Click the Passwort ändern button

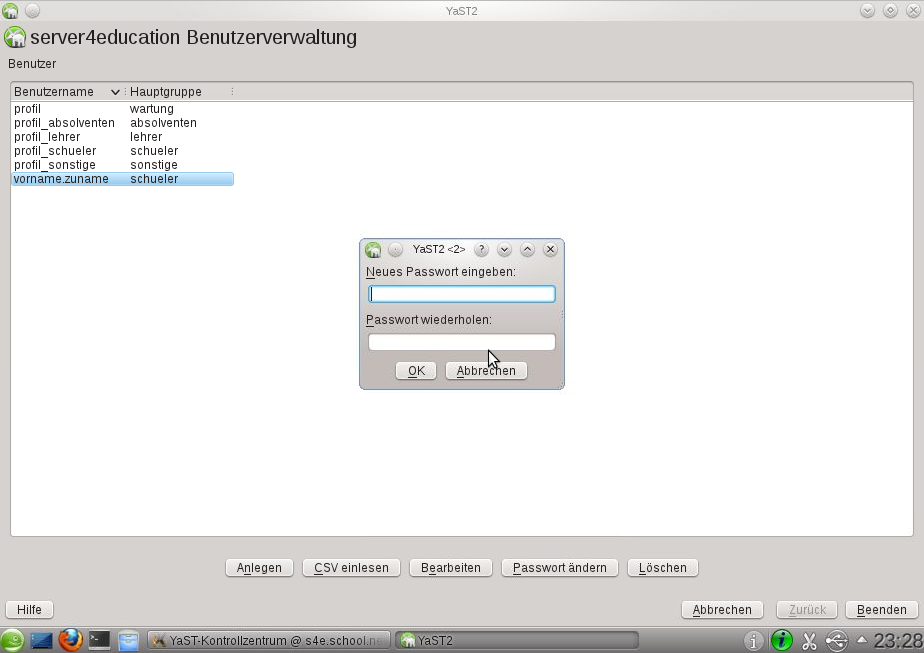click(560, 568)
